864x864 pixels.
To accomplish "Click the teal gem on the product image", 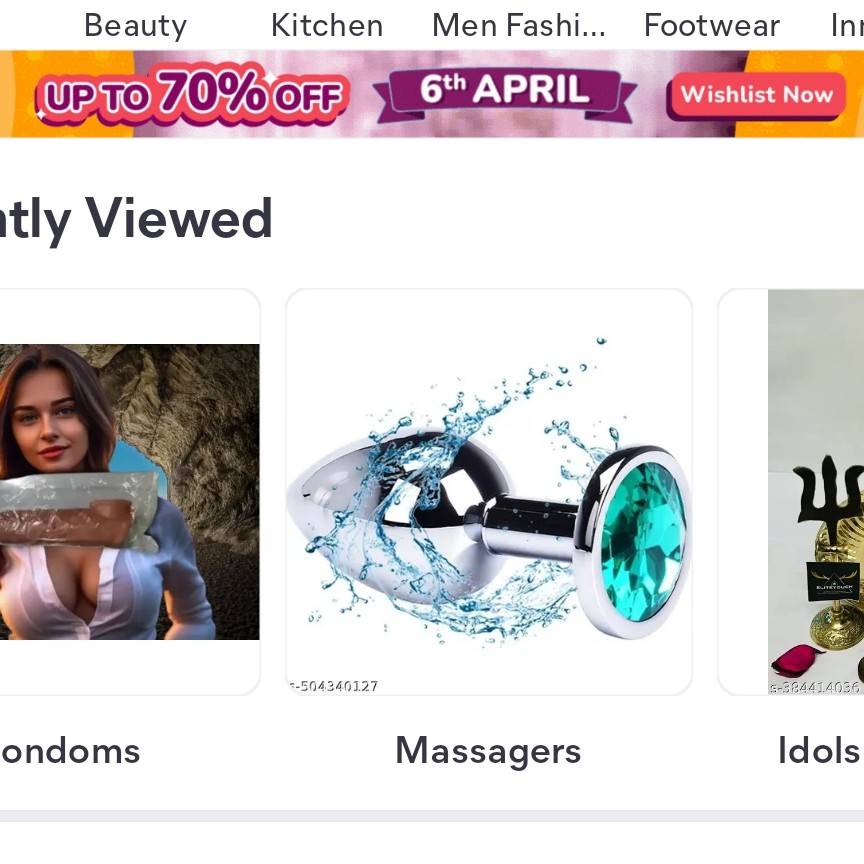I will (x=642, y=542).
